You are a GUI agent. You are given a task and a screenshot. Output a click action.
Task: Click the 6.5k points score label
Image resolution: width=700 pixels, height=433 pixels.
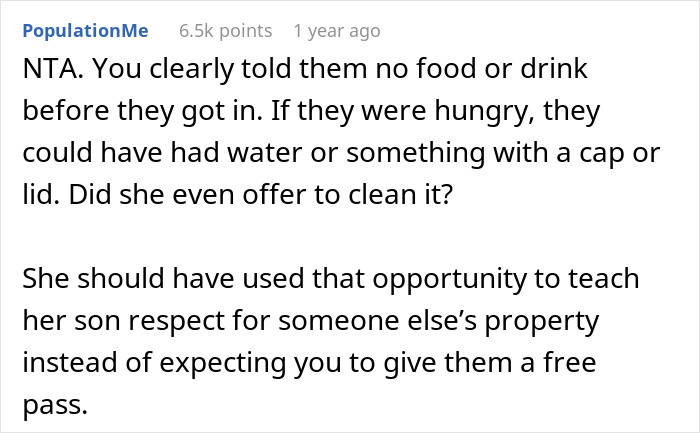[x=225, y=31]
